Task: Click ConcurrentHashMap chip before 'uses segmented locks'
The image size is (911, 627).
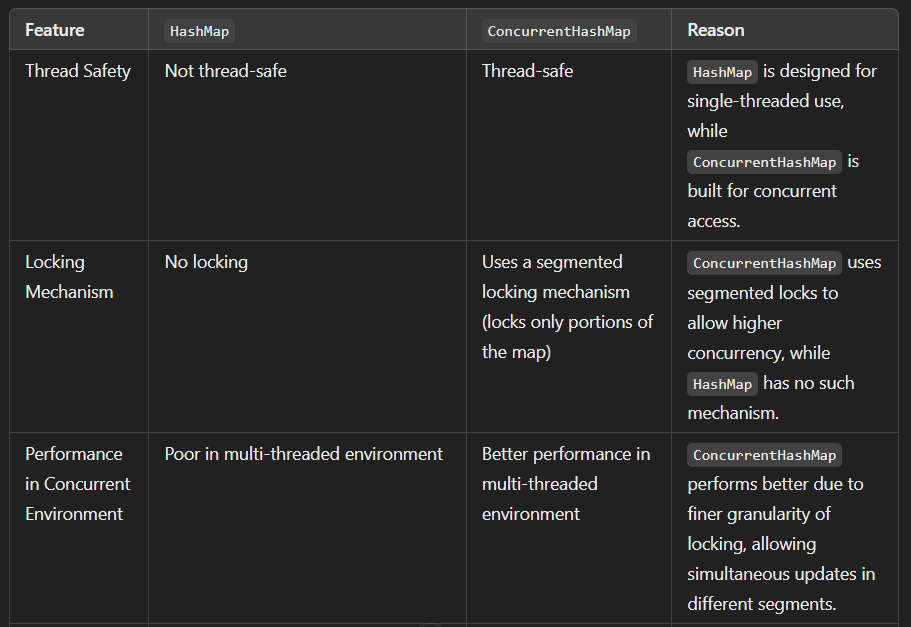Action: [x=764, y=263]
